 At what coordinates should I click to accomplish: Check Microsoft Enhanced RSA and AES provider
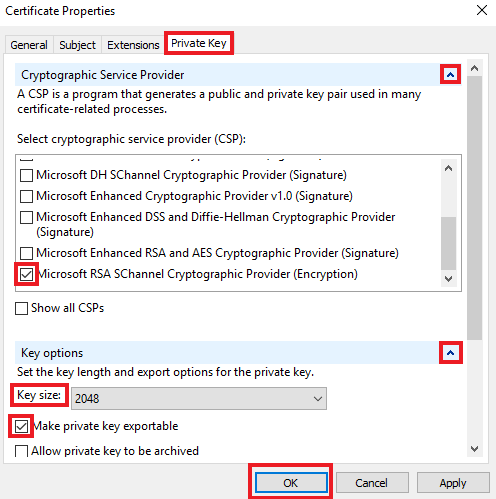(26, 253)
